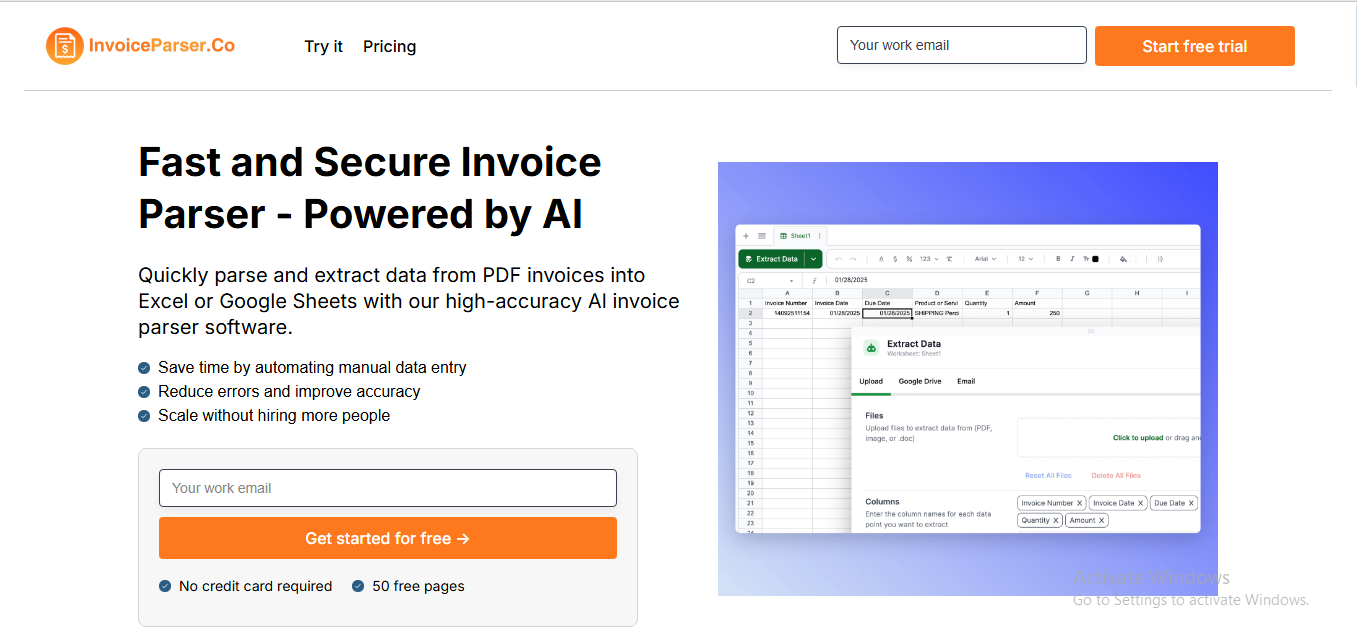This screenshot has height=639, width=1357.
Task: Click the Delete All Files link
Action: tap(1116, 476)
